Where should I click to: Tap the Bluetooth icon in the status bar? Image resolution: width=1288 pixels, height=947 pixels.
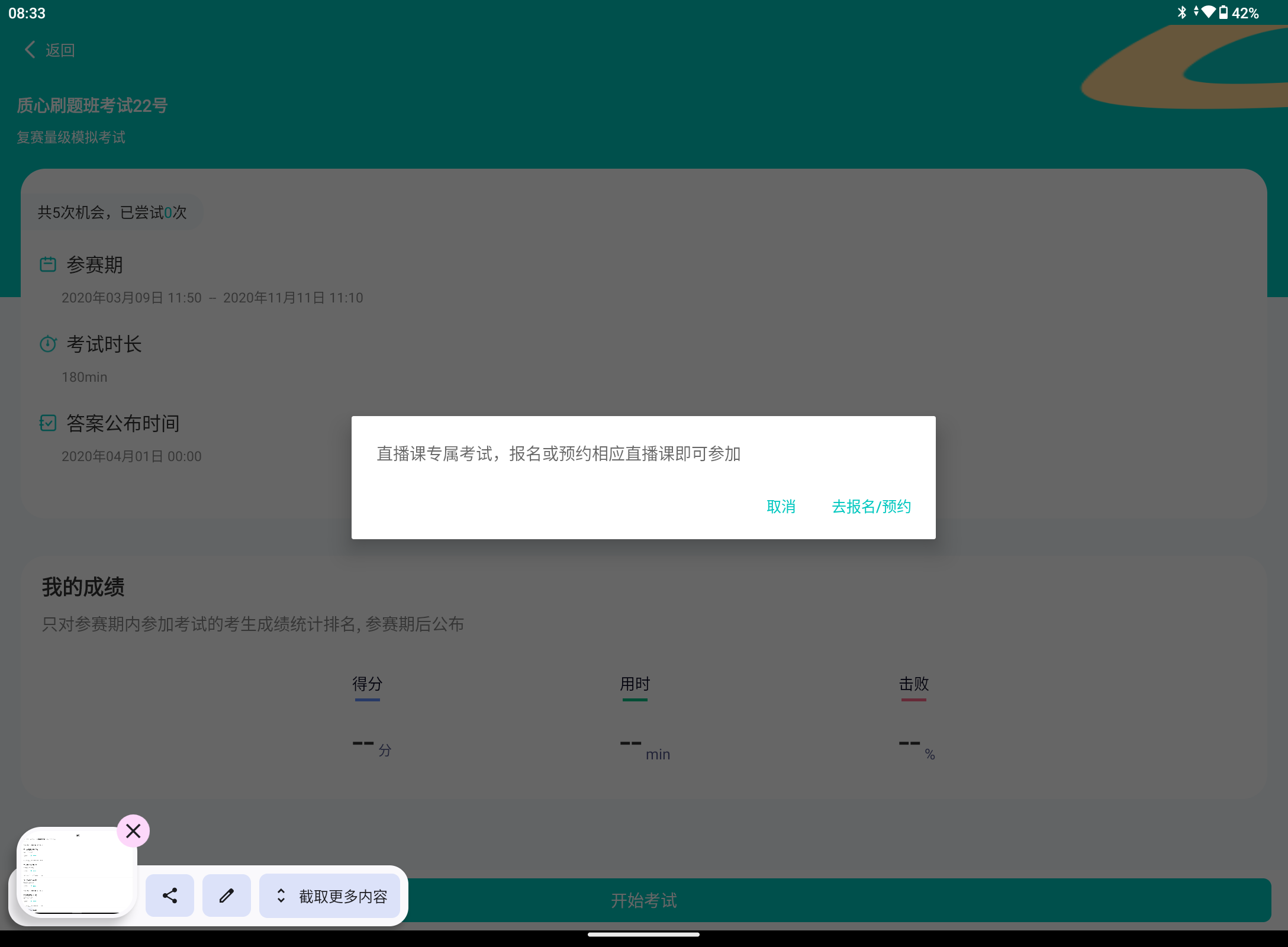1181,12
